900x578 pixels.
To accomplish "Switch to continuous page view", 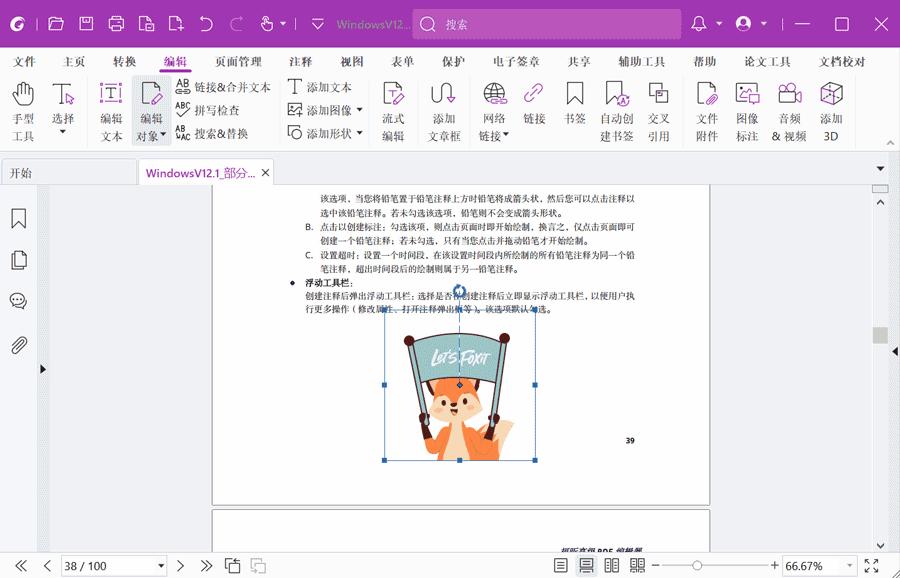I will 586,565.
